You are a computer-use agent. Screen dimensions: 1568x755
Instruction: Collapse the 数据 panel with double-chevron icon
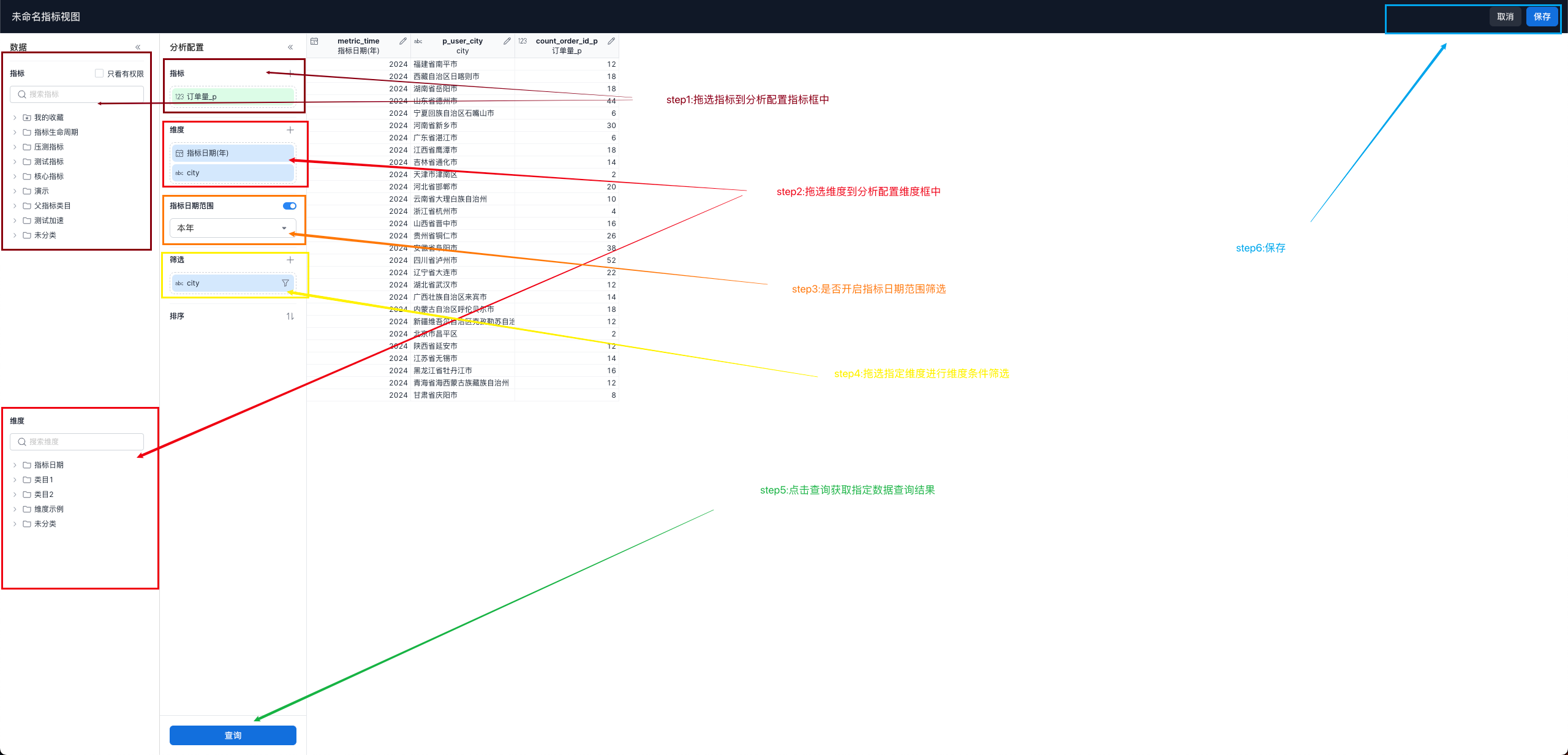pyautogui.click(x=138, y=47)
